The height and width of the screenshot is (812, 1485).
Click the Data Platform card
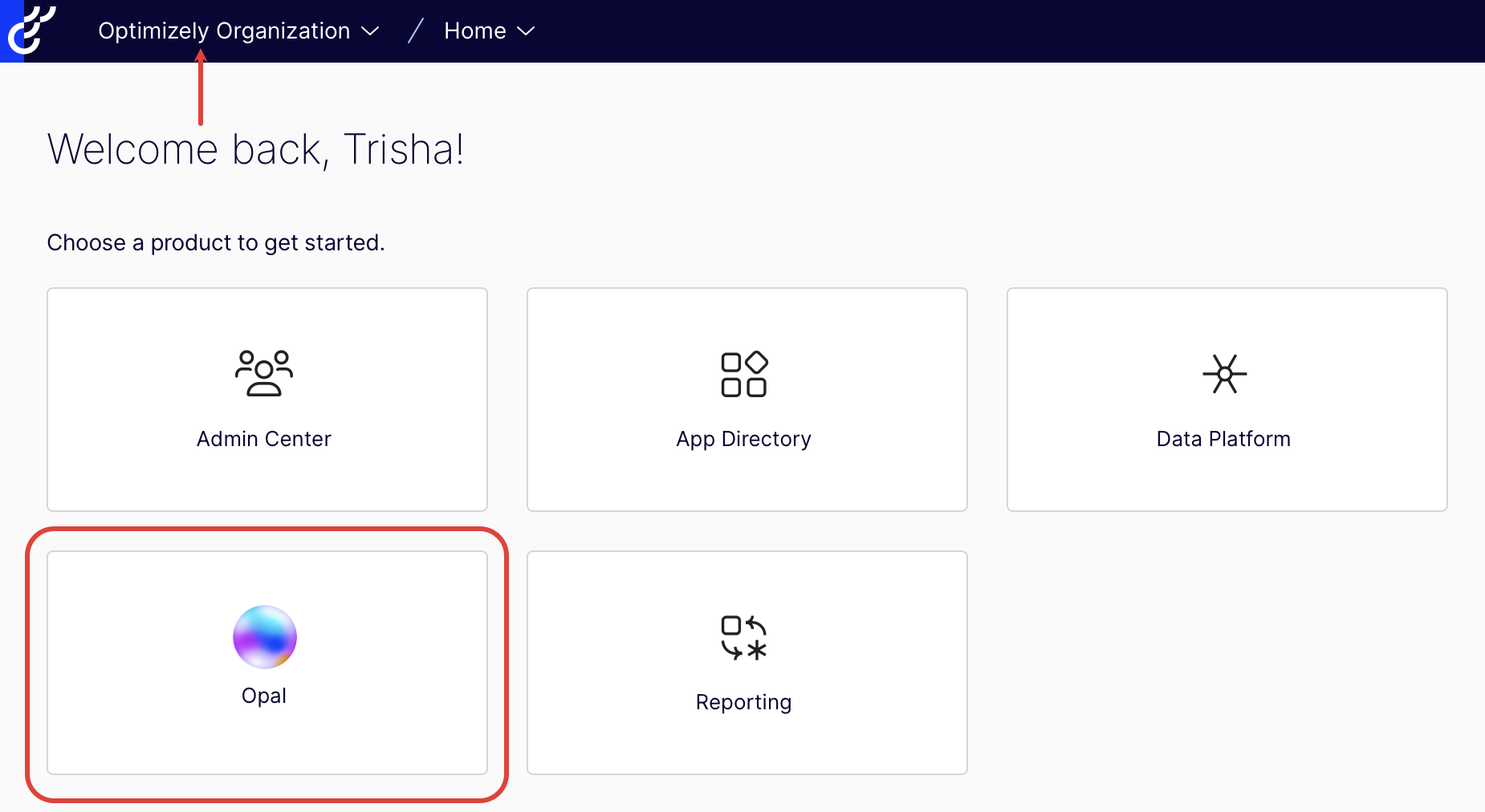[1224, 399]
